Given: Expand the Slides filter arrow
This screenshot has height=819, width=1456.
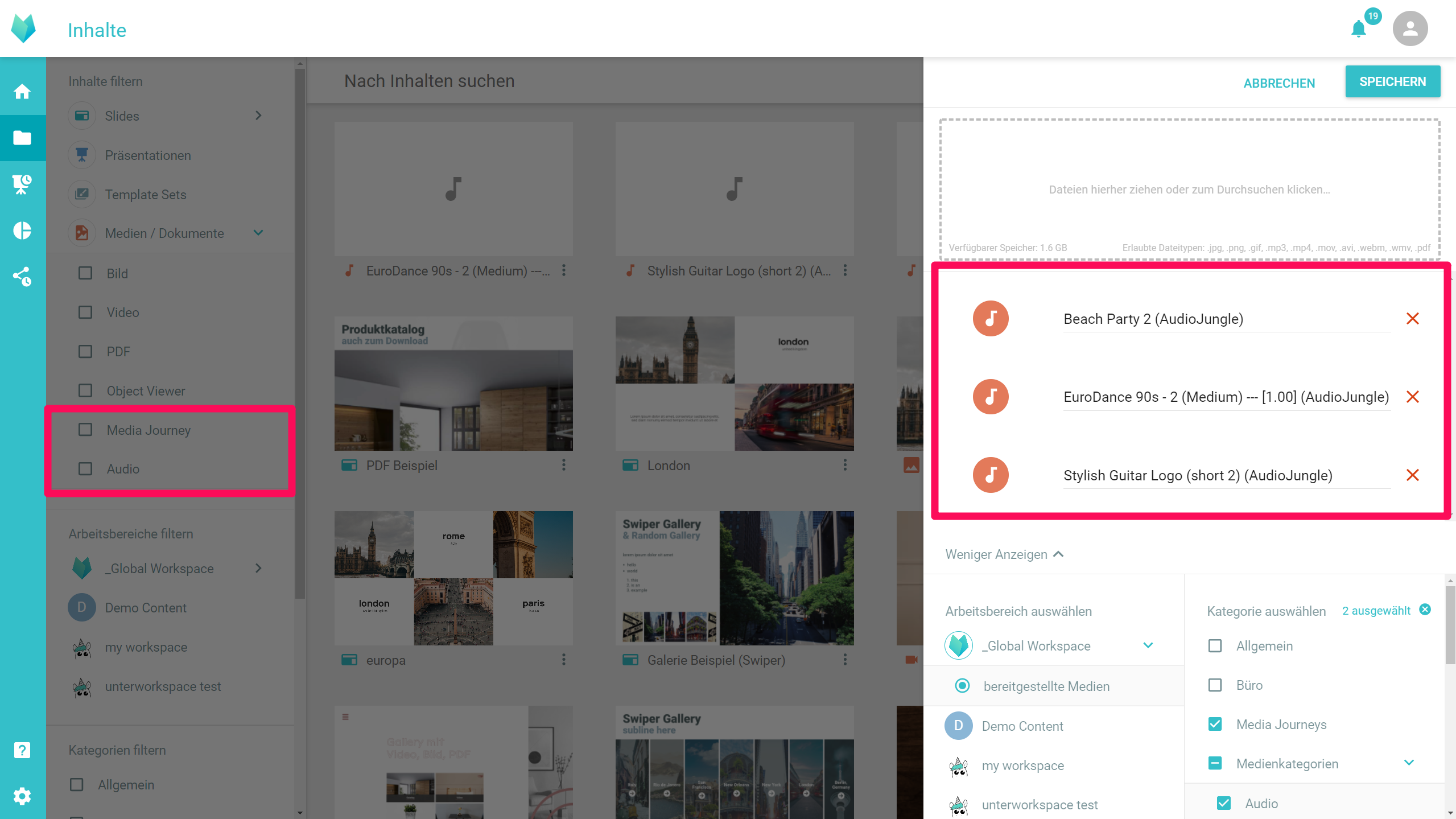Looking at the screenshot, I should click(258, 116).
